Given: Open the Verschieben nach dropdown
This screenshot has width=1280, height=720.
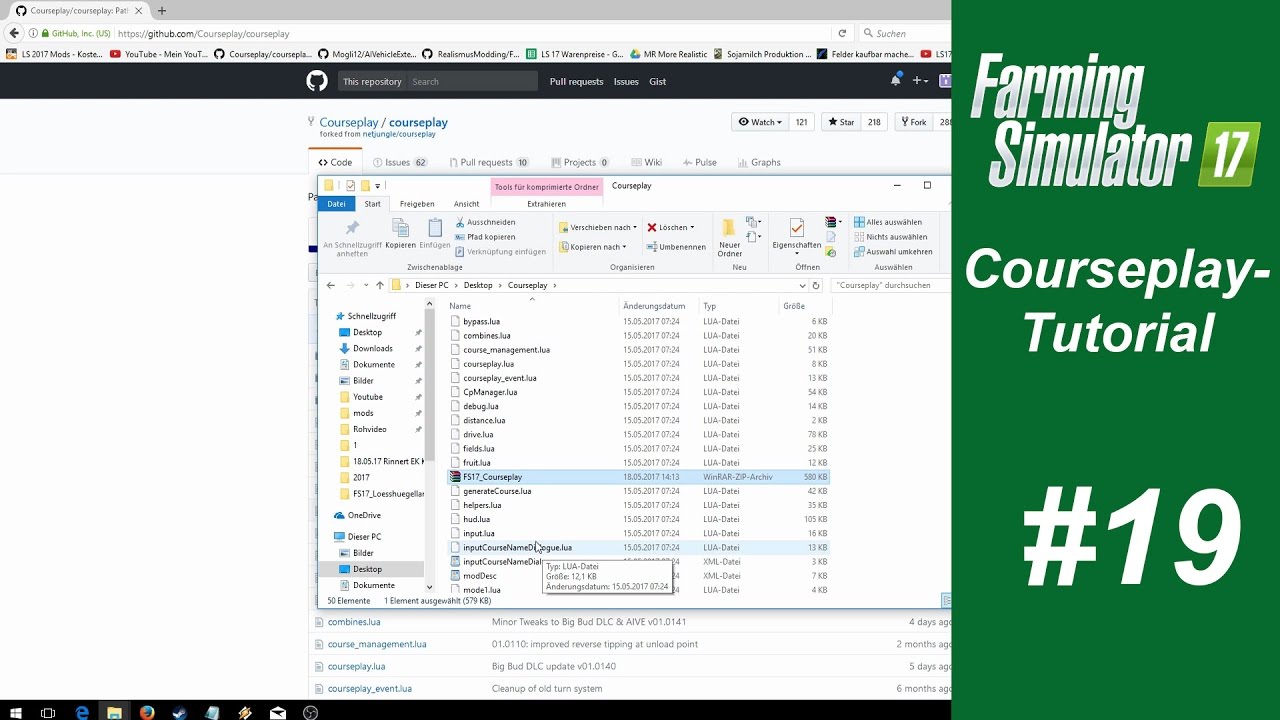Looking at the screenshot, I should [x=598, y=227].
